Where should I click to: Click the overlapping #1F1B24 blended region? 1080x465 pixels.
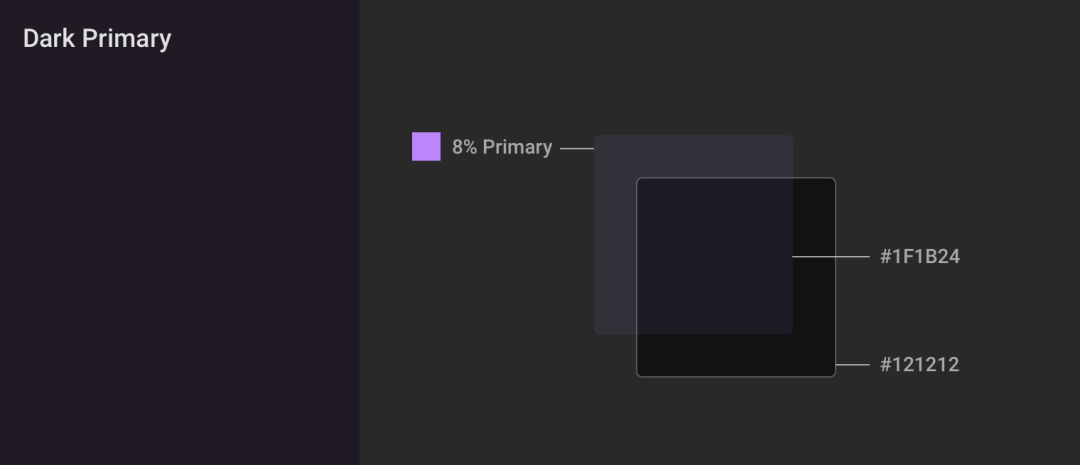(x=715, y=256)
